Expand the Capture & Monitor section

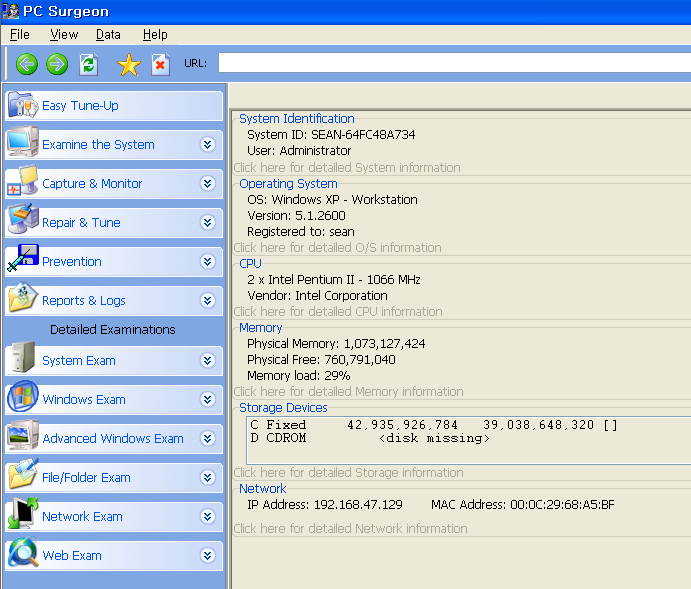(x=208, y=183)
